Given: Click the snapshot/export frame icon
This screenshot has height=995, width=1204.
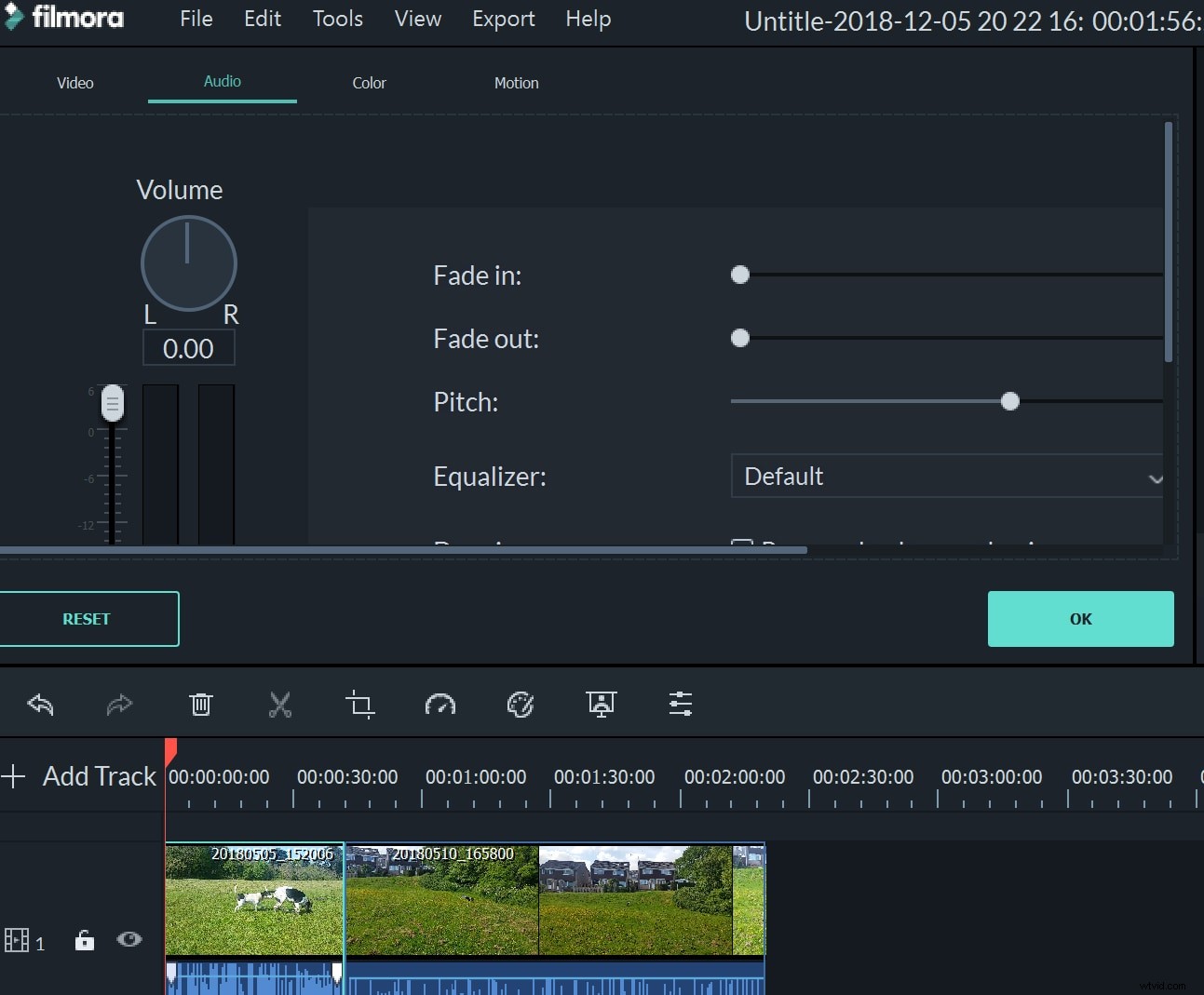Looking at the screenshot, I should tap(601, 704).
